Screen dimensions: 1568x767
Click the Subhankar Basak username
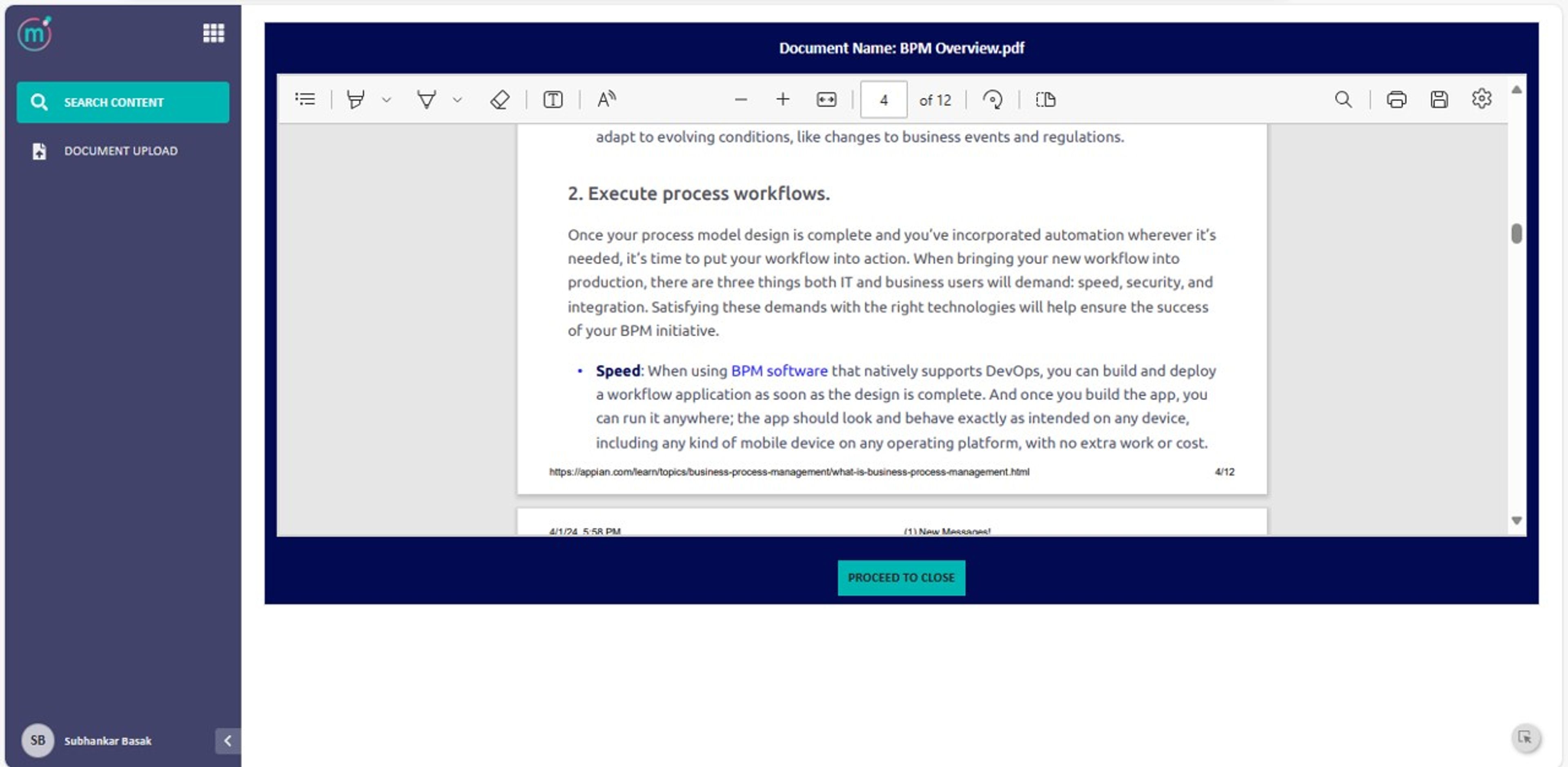108,741
